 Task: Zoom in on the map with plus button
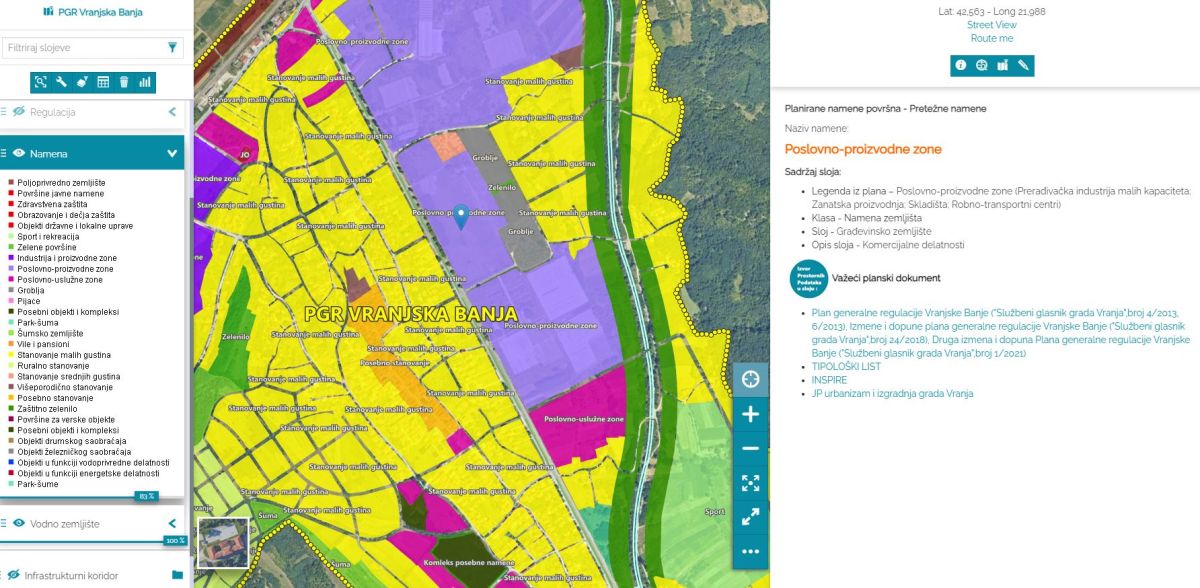click(750, 414)
